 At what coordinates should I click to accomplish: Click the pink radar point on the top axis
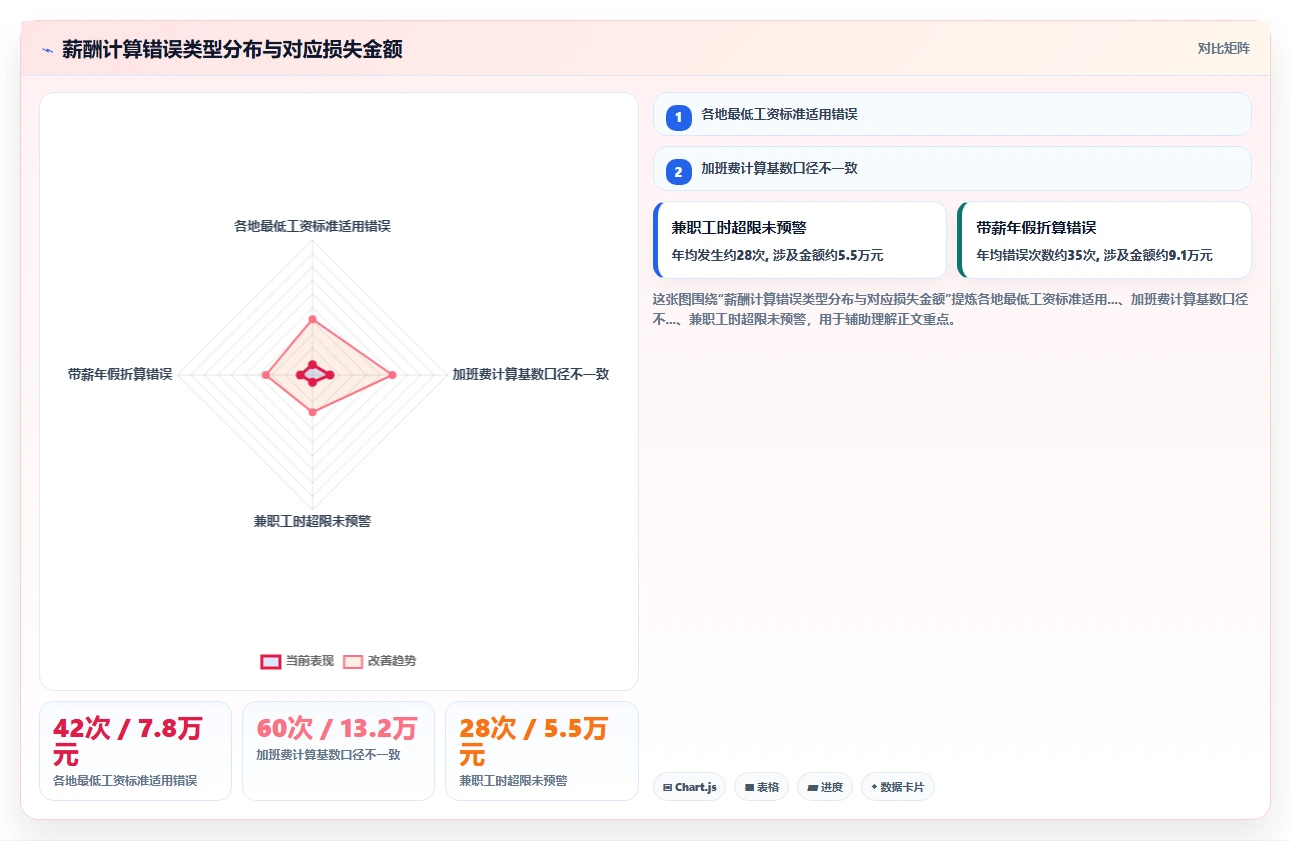[313, 320]
